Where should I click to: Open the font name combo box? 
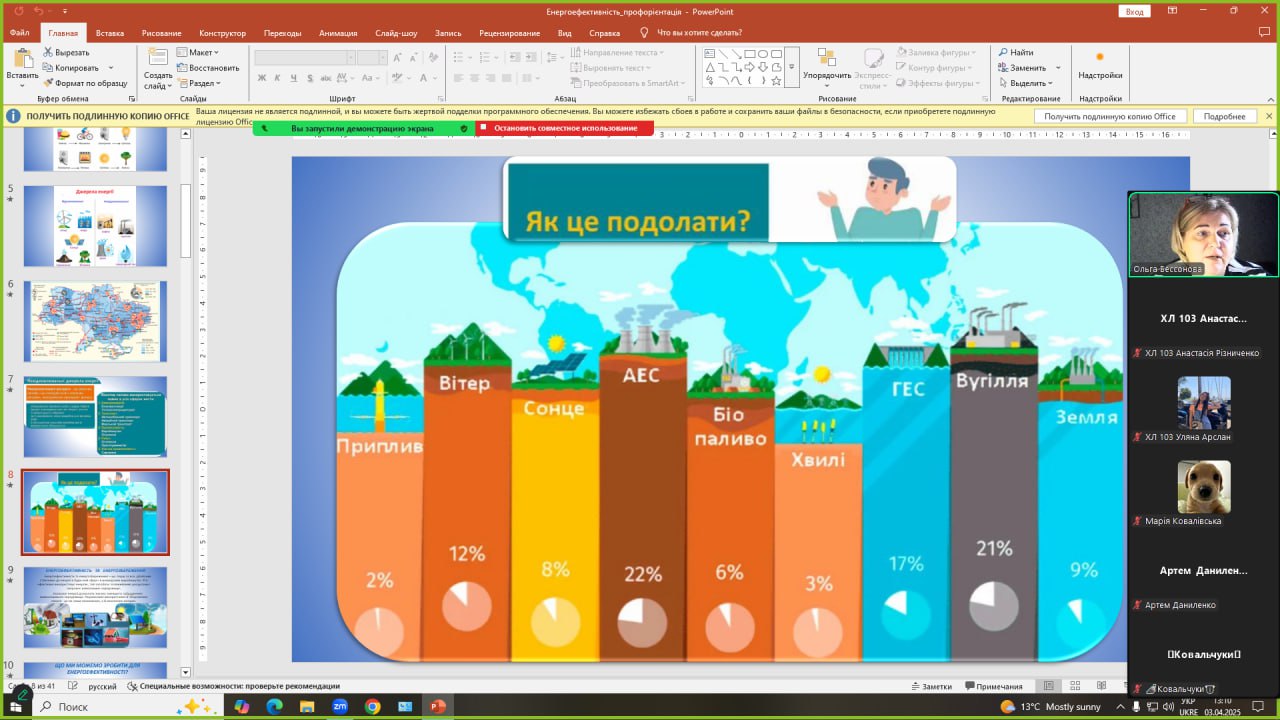click(303, 57)
